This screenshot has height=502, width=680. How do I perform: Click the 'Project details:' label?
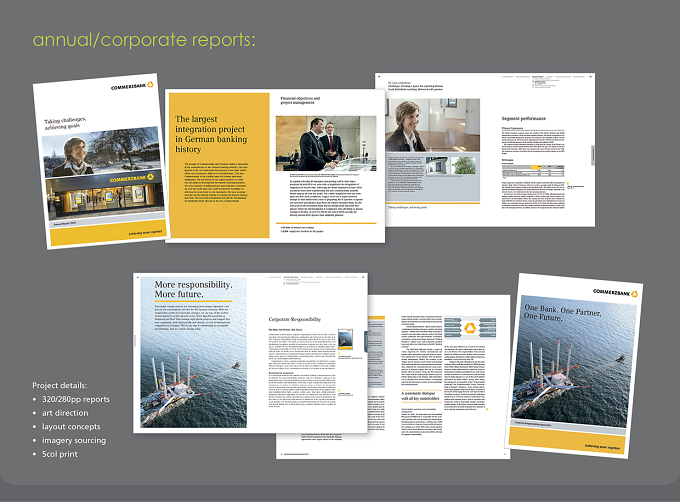59,385
